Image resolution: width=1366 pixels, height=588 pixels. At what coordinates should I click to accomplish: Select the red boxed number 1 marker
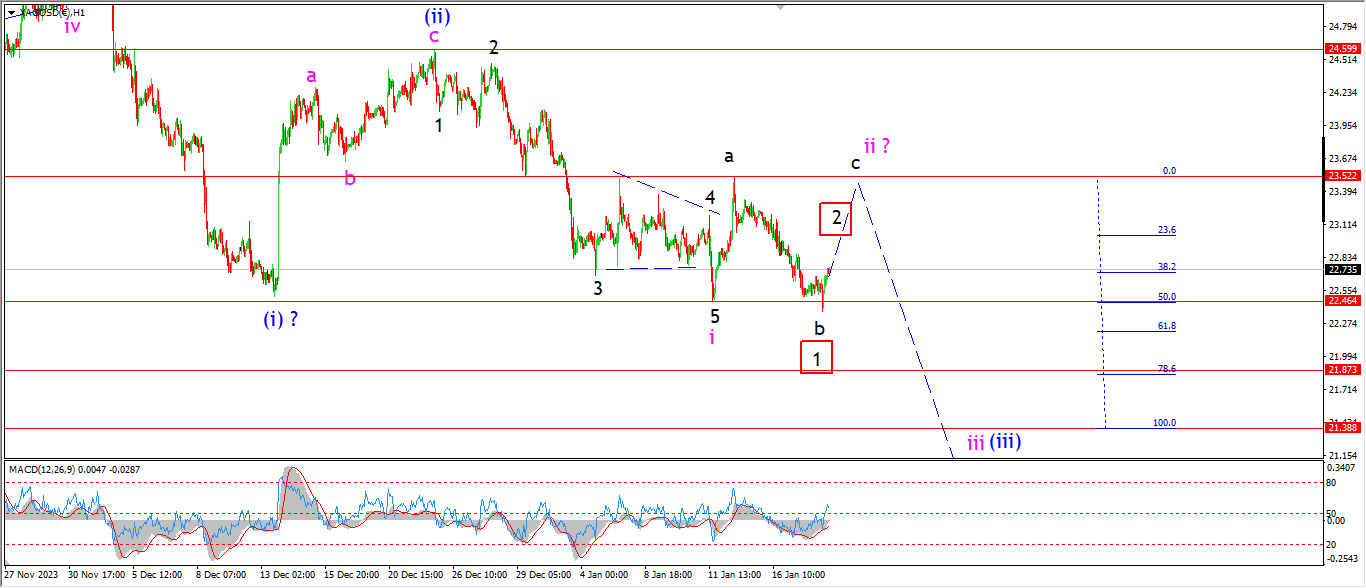817,357
